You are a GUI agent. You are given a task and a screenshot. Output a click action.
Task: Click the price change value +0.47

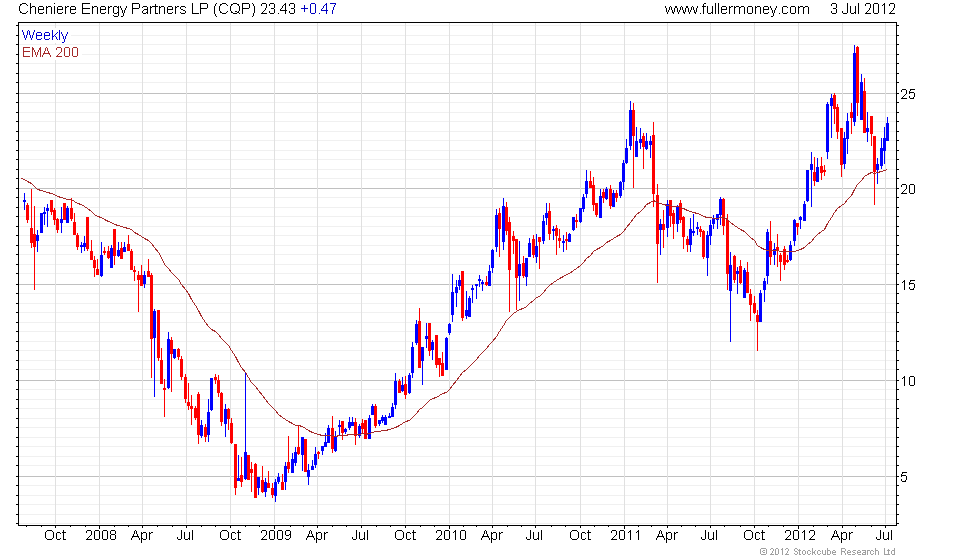[319, 9]
